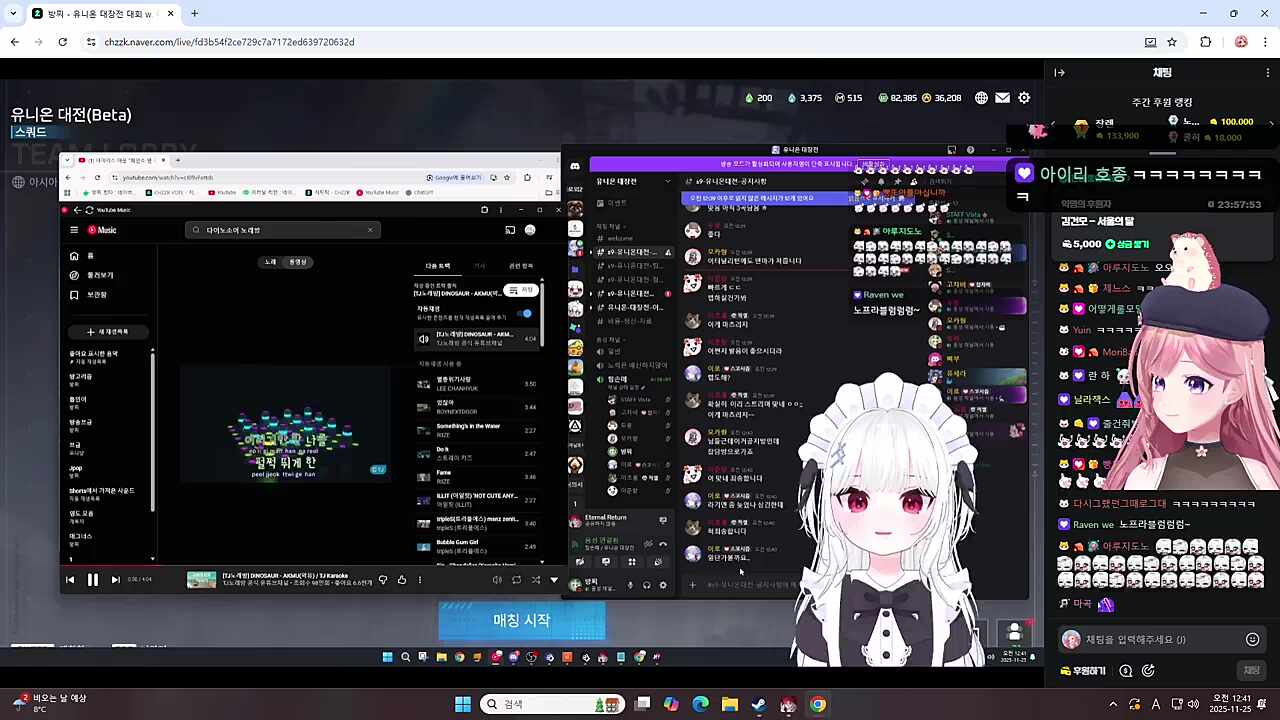Open the YouTube Music hamburger menu
This screenshot has height=720, width=1280.
point(74,230)
